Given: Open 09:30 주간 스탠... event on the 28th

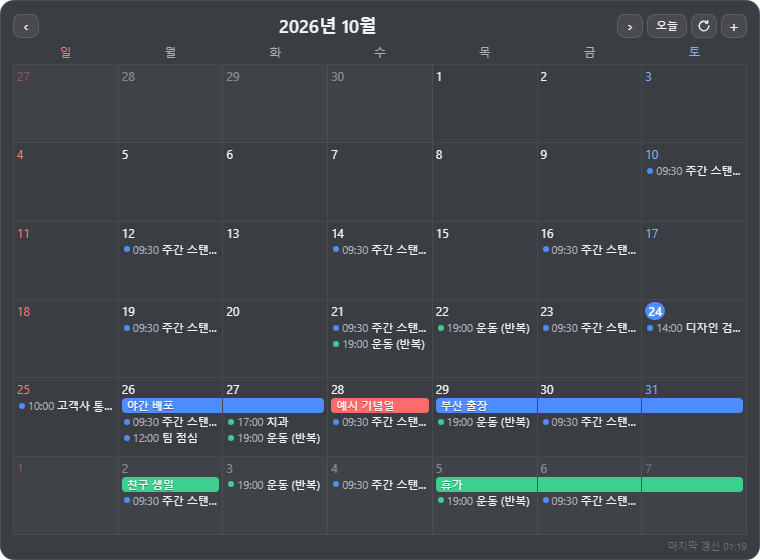Looking at the screenshot, I should pyautogui.click(x=380, y=422).
